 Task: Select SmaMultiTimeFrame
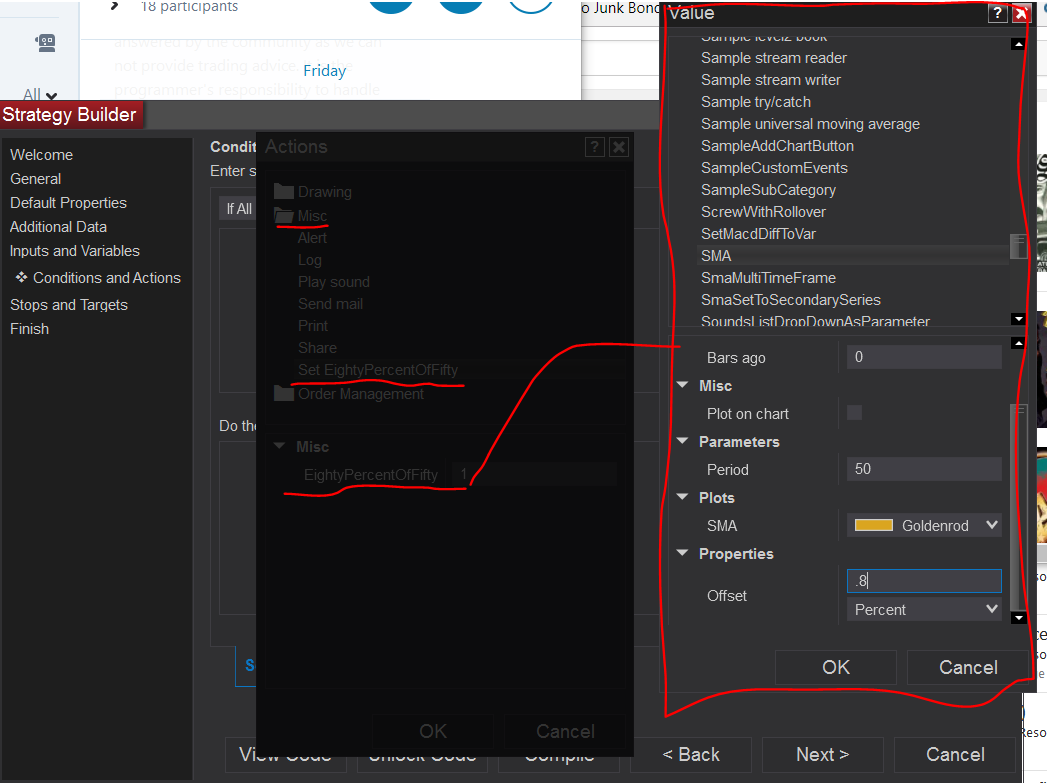coord(768,278)
